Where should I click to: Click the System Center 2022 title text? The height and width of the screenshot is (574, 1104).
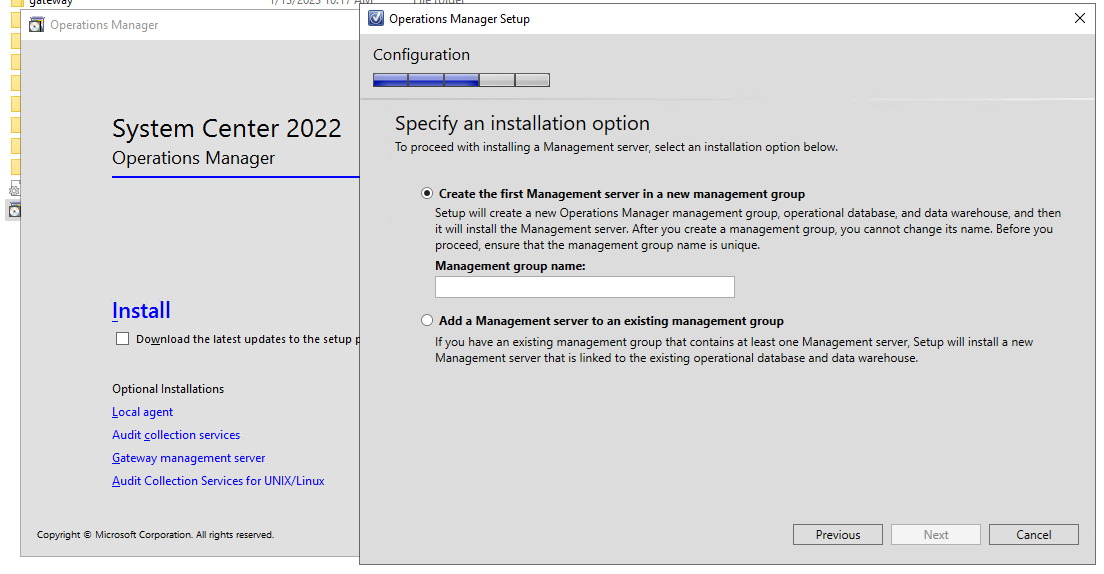click(227, 128)
